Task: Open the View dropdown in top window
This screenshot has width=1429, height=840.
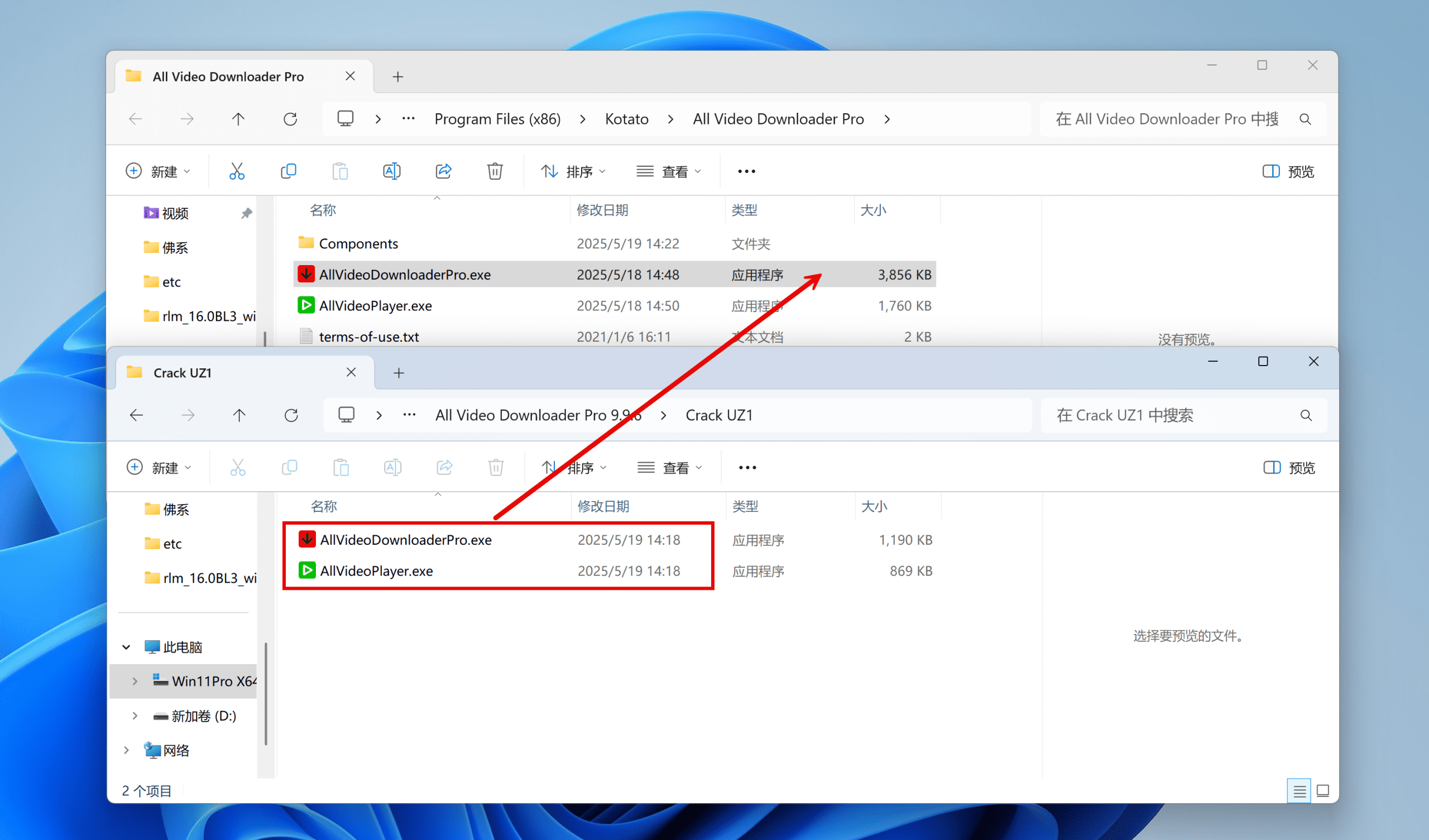Action: 669,171
